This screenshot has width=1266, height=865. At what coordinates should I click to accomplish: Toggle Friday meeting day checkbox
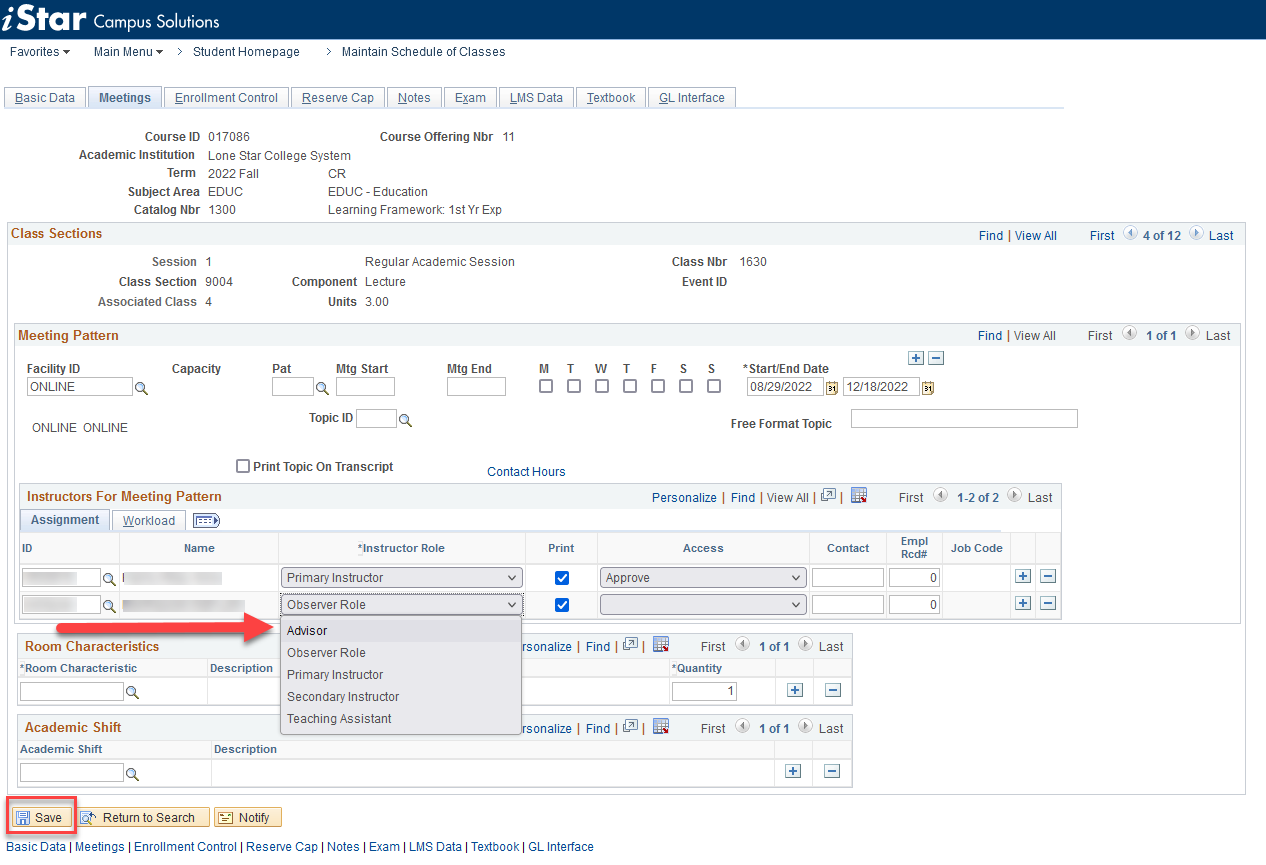[657, 386]
